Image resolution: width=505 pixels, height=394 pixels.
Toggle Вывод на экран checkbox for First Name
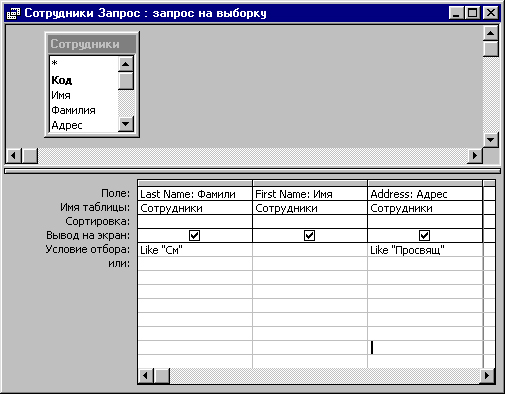309,236
